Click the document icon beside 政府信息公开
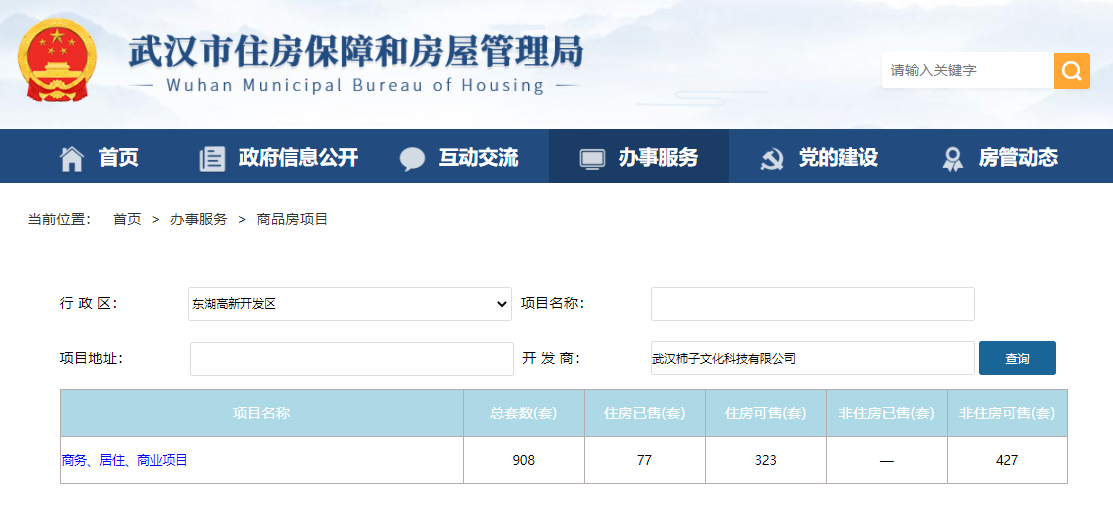Viewport: 1113px width, 506px height. point(212,158)
